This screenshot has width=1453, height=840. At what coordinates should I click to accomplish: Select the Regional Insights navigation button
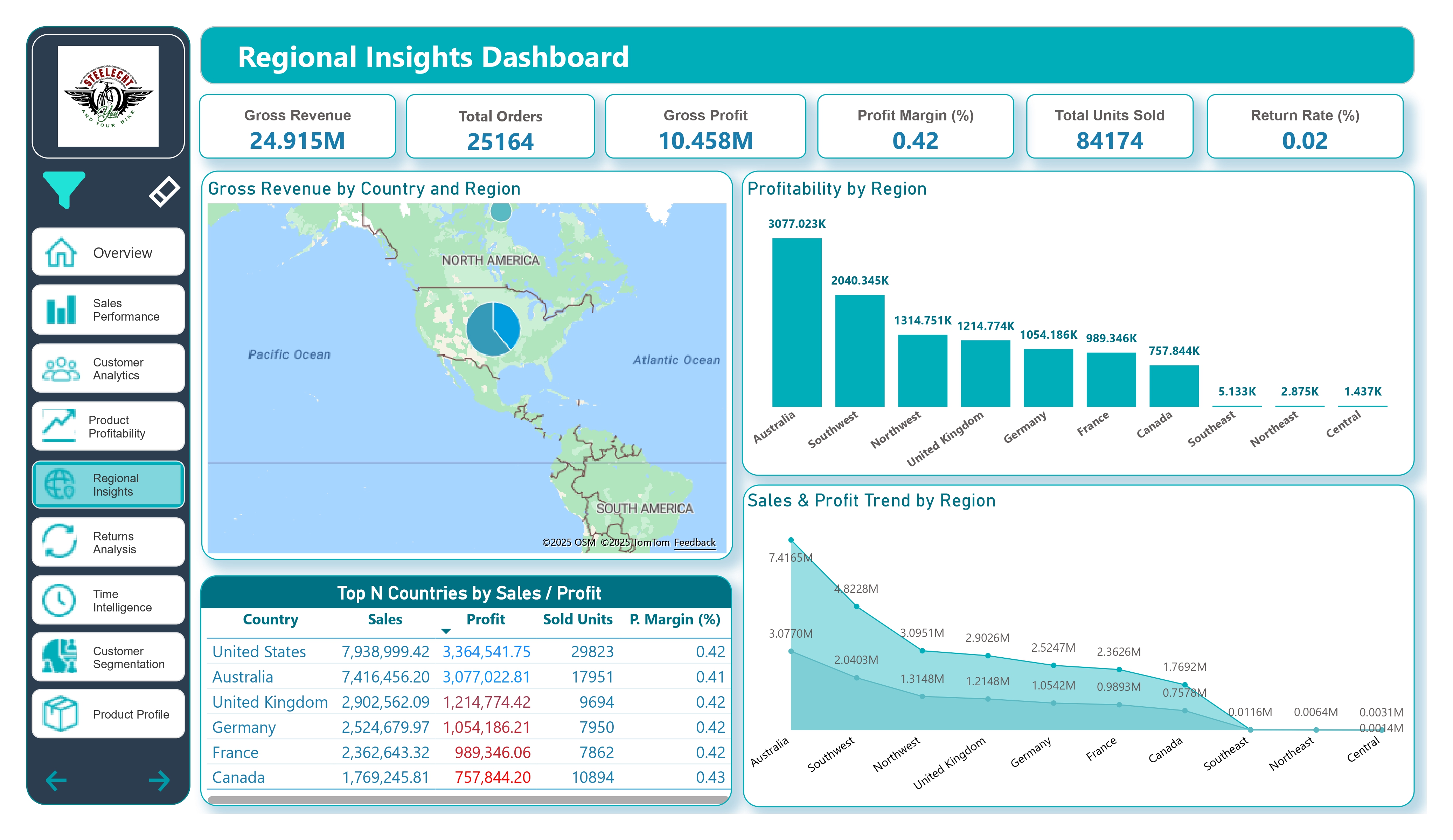(109, 485)
